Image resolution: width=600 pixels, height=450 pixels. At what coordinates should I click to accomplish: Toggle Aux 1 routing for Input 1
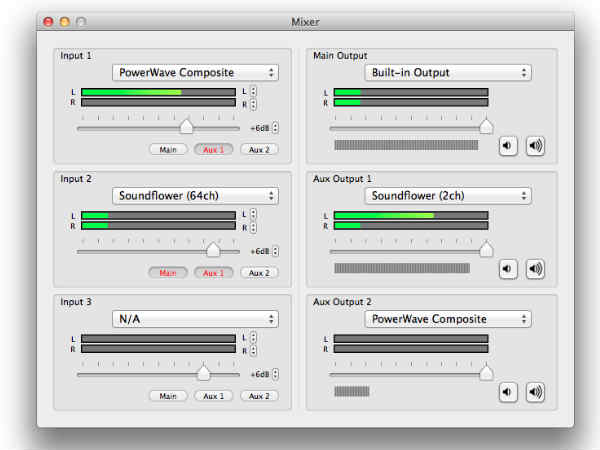[x=213, y=150]
